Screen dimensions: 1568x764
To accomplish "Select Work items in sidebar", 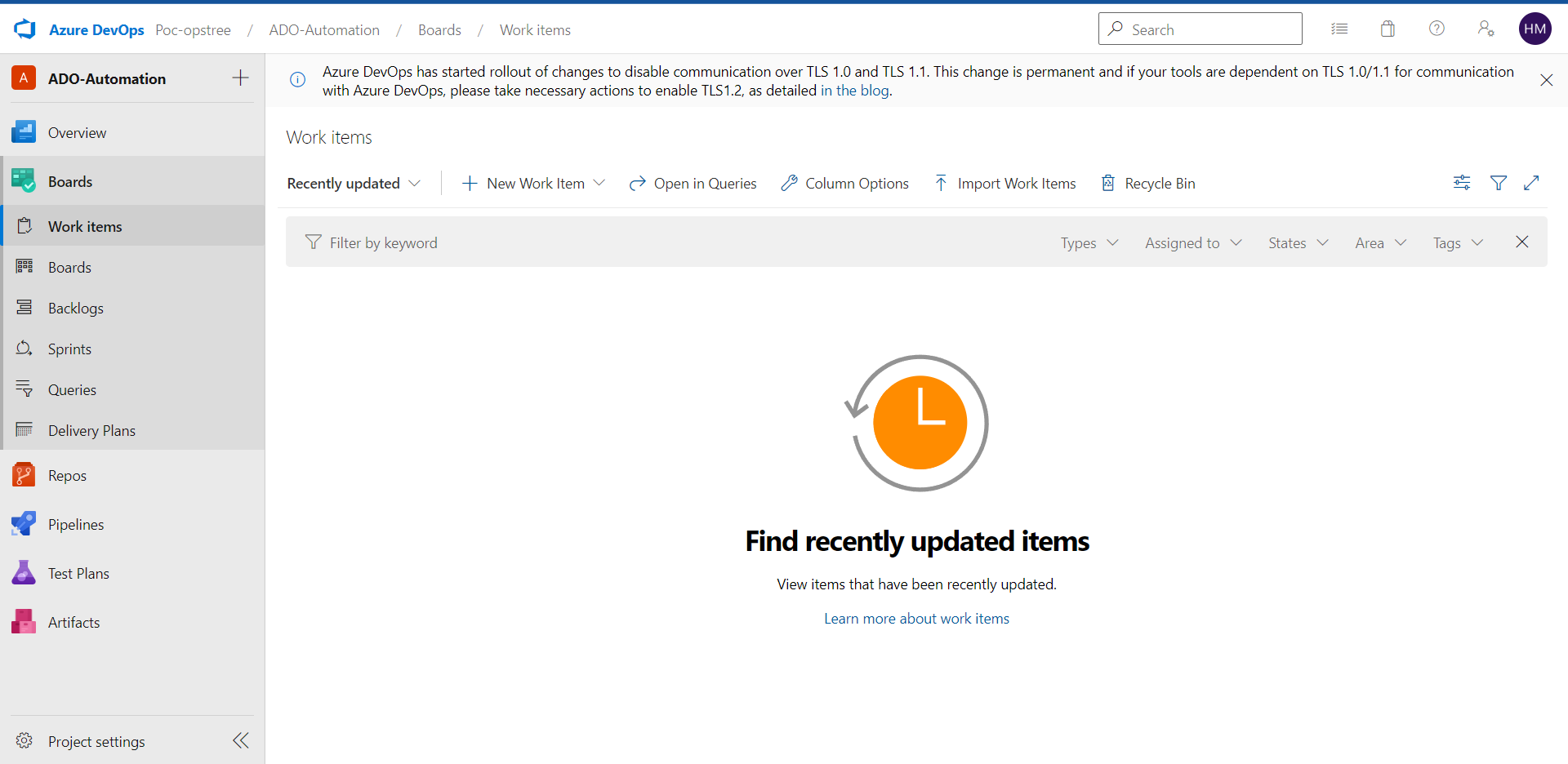I will coord(132,226).
